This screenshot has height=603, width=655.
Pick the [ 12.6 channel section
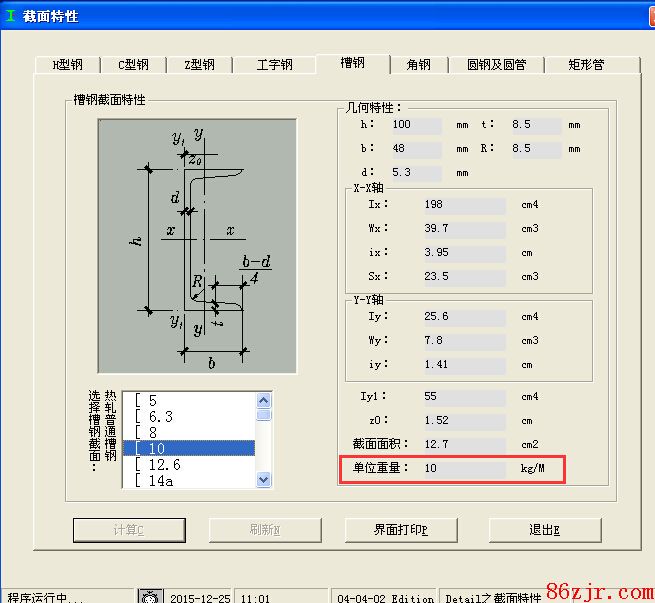click(x=190, y=464)
